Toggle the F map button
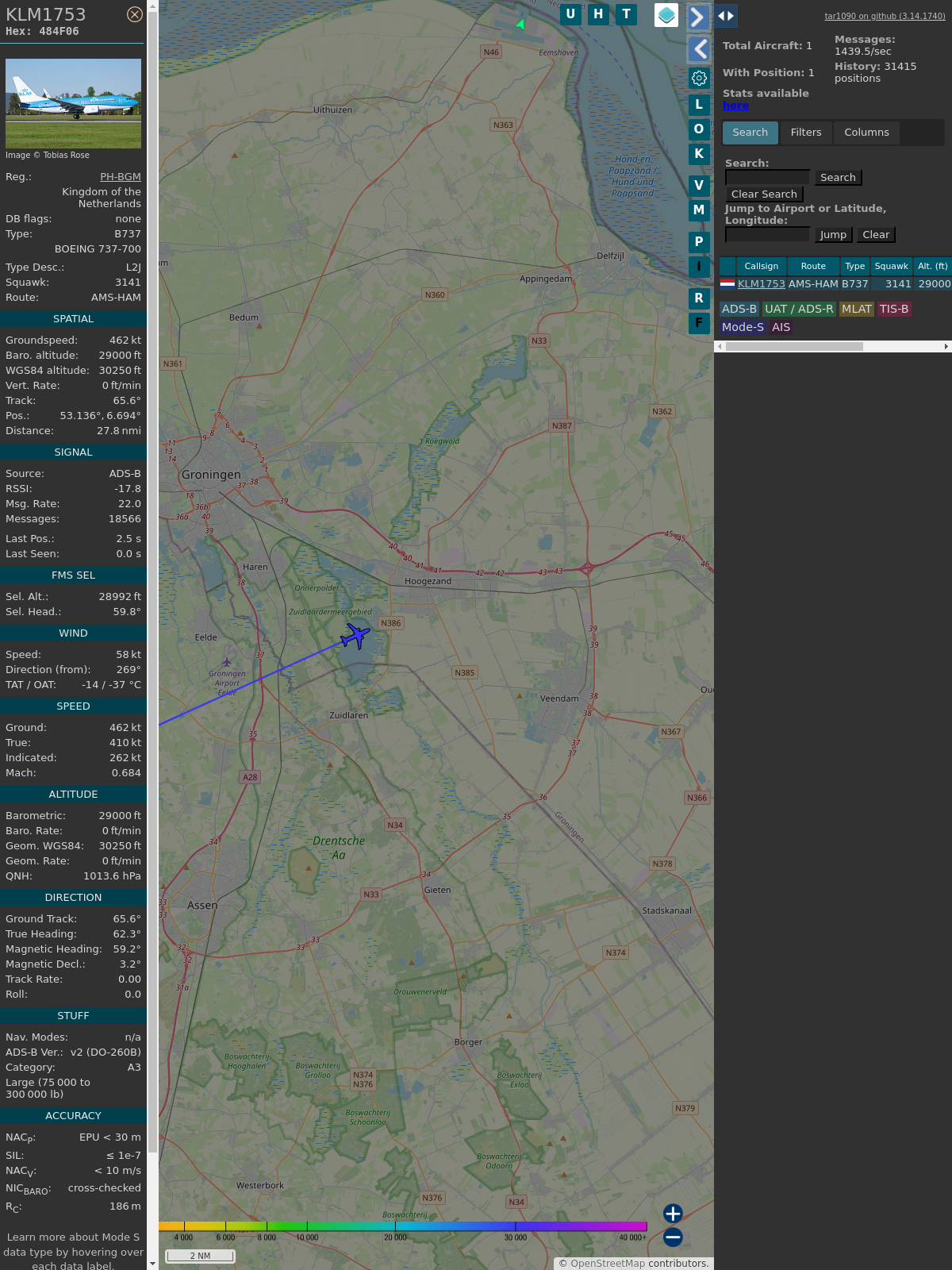The height and width of the screenshot is (1270, 952). pyautogui.click(x=699, y=323)
